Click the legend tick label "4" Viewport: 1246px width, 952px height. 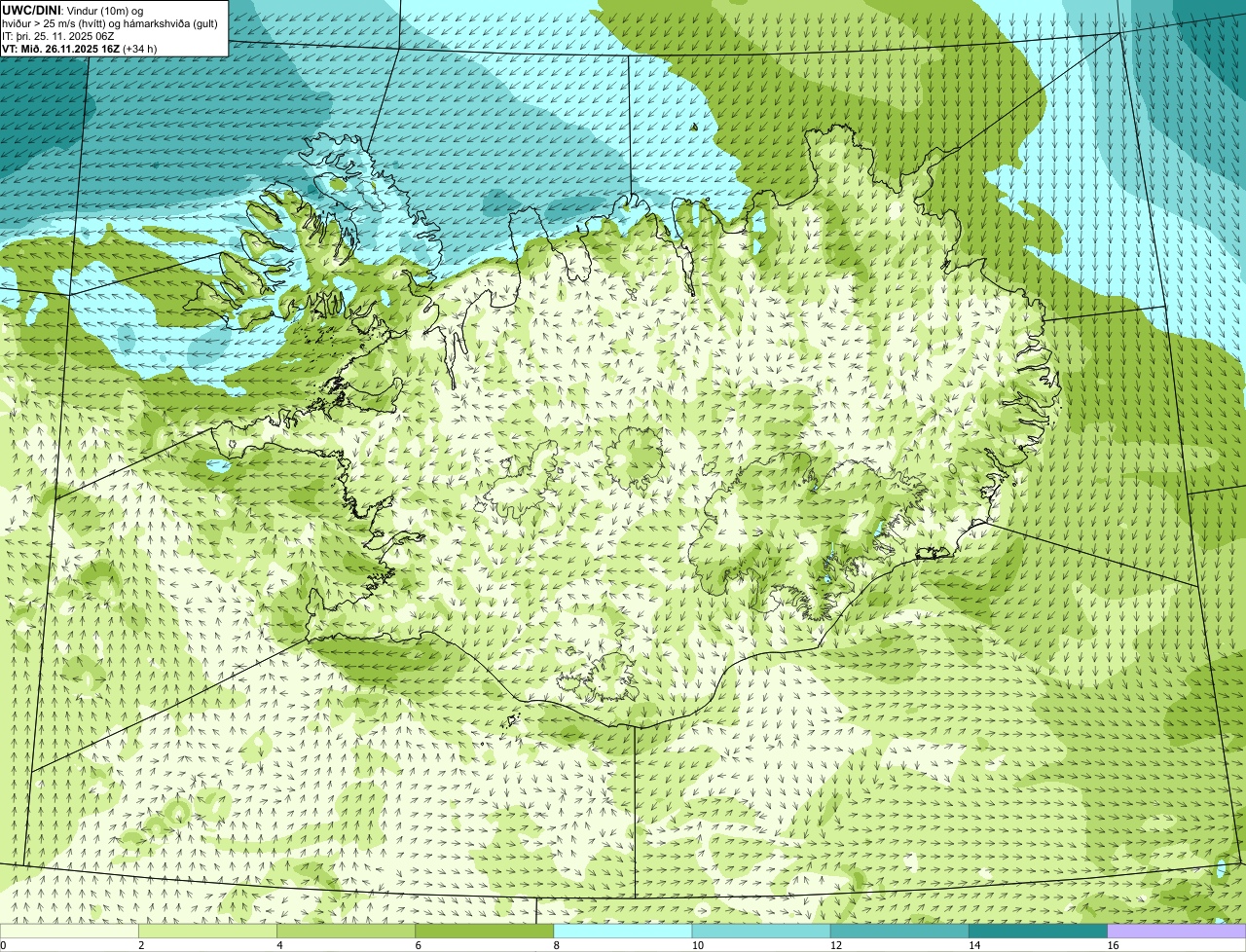279,945
